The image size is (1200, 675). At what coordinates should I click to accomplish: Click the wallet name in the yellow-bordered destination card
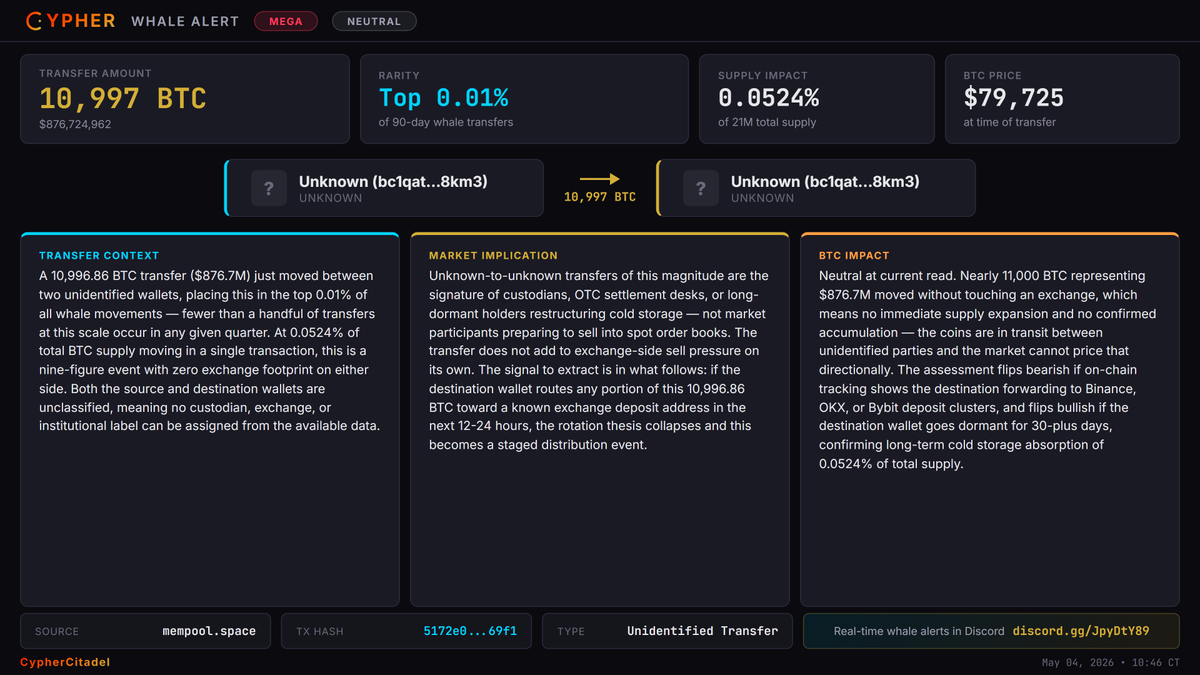[x=825, y=182]
